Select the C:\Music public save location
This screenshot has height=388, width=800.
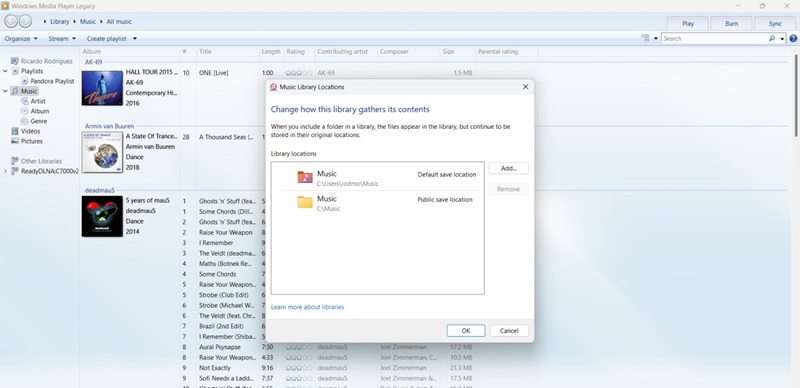[x=378, y=203]
